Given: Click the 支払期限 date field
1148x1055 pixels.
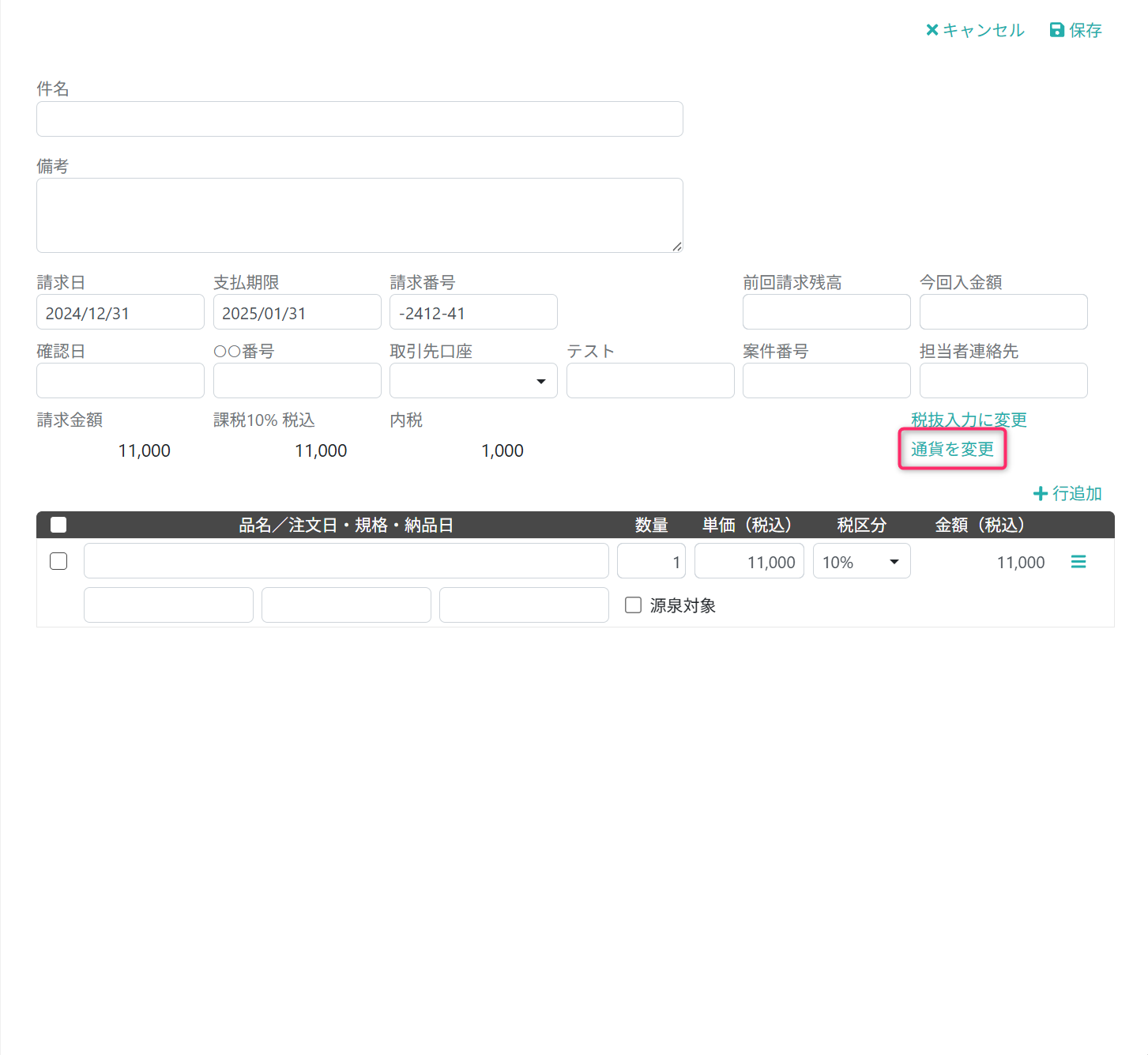Looking at the screenshot, I should coord(297,312).
